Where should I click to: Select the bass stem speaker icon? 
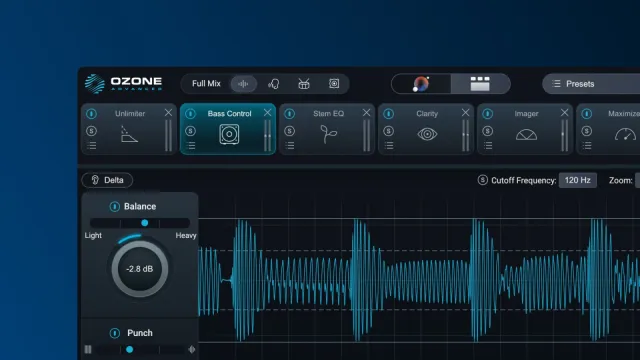click(334, 84)
